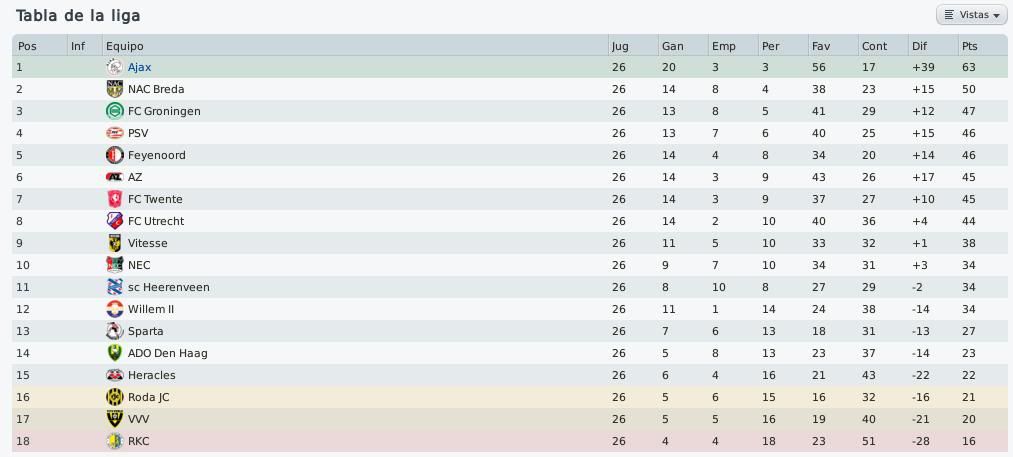Click the list icon in the Vistas button
This screenshot has width=1013, height=457.
pos(948,15)
